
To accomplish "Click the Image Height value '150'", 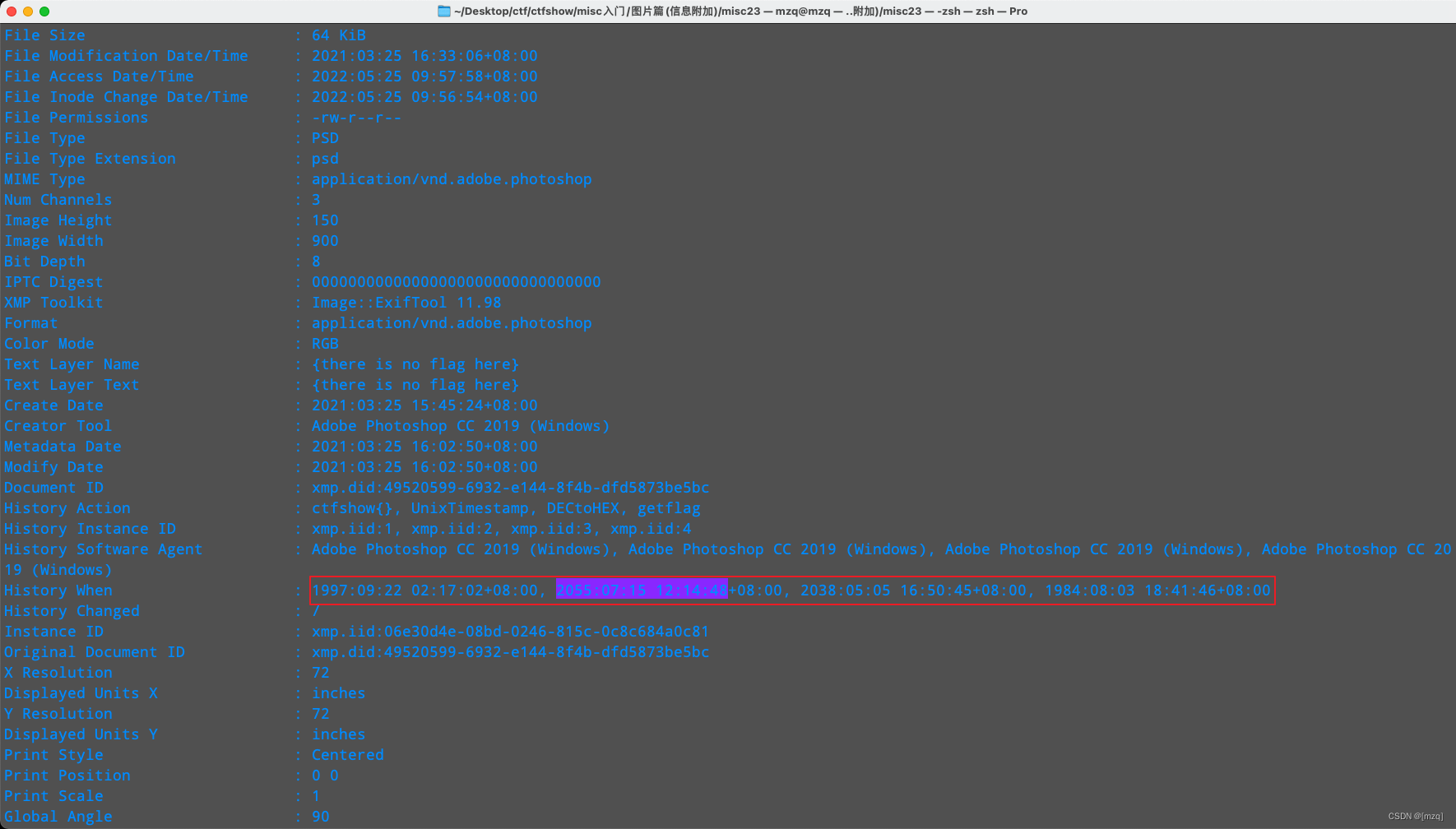I will coord(325,220).
